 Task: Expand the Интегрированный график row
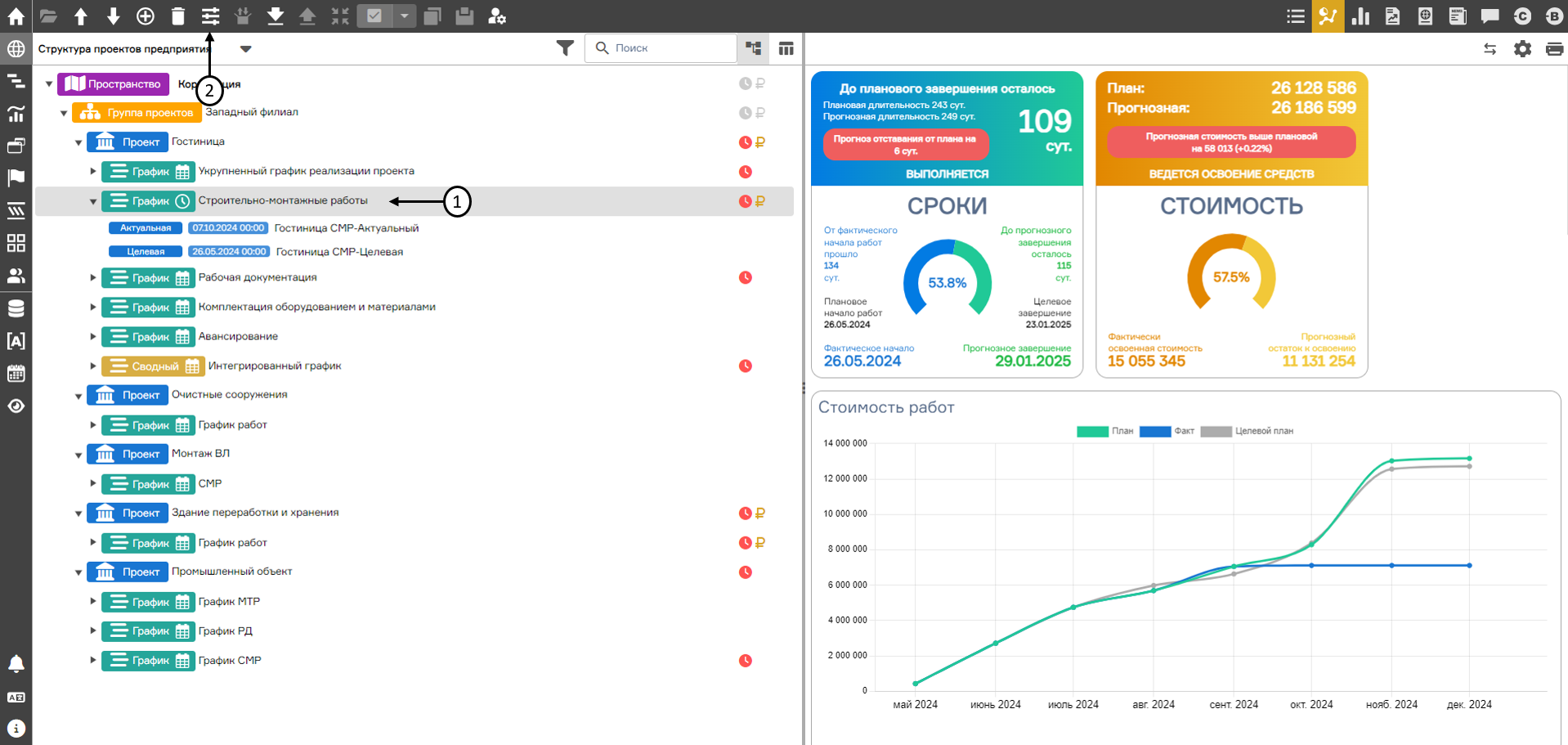click(x=93, y=366)
